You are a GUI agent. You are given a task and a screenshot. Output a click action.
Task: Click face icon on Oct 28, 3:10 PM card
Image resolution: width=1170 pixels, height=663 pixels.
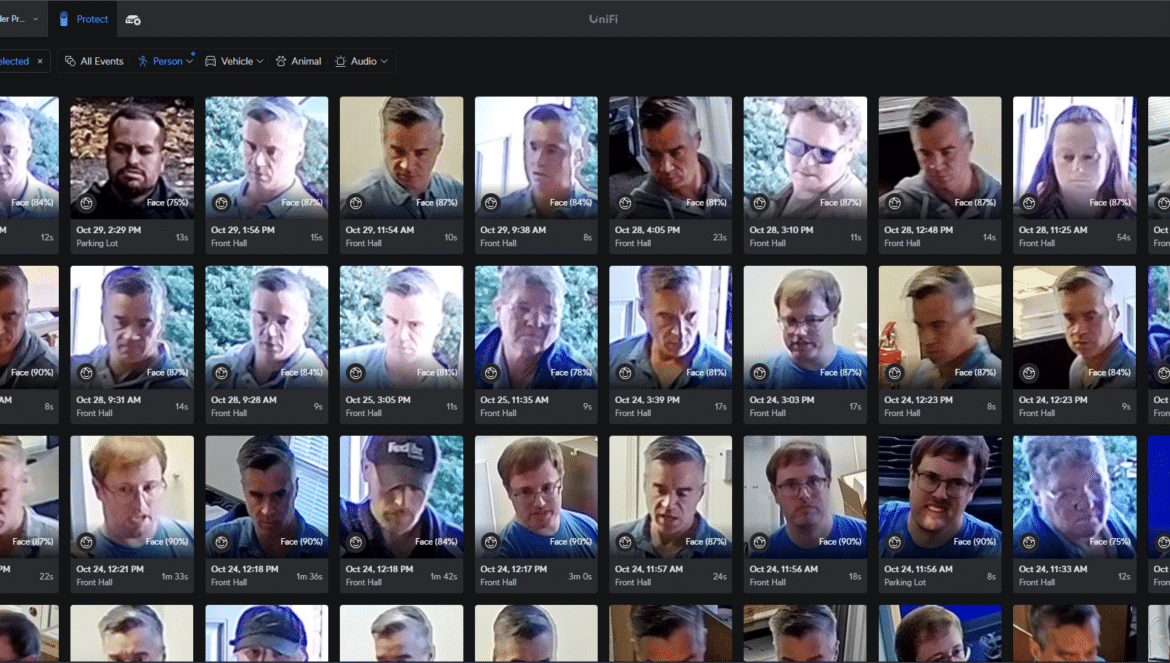(760, 203)
